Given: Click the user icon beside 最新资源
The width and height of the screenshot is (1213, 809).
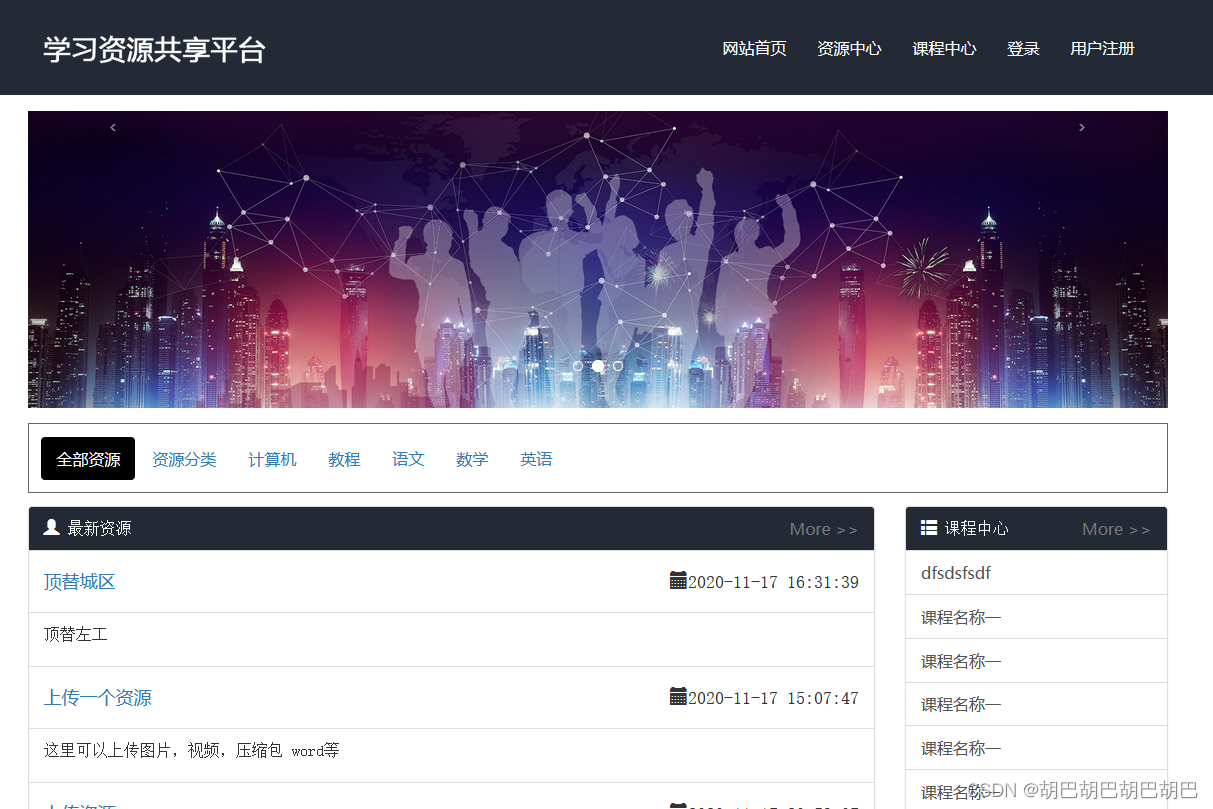Looking at the screenshot, I should 52,527.
